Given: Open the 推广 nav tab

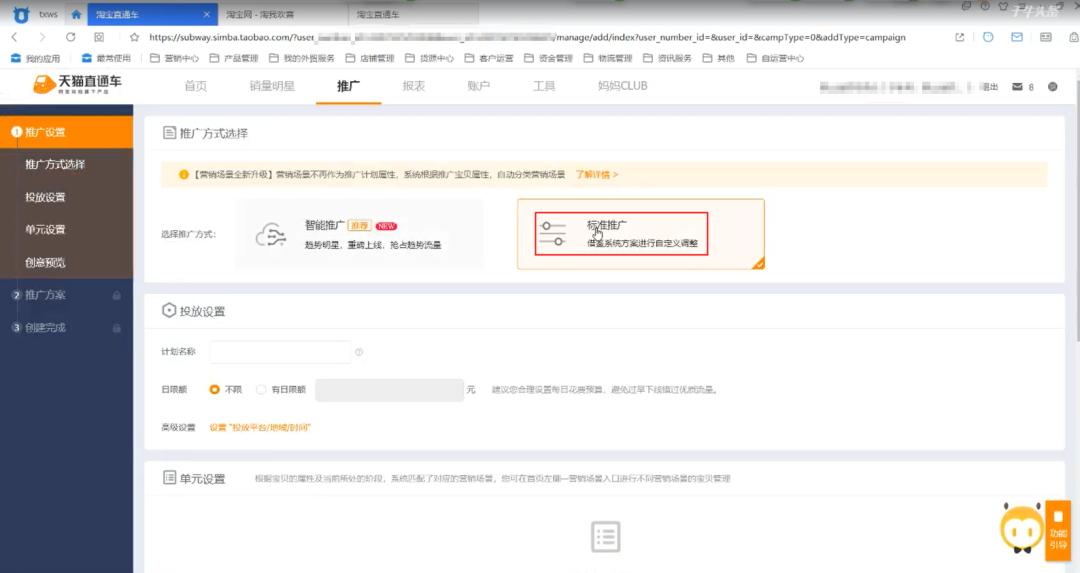Looking at the screenshot, I should click(348, 86).
